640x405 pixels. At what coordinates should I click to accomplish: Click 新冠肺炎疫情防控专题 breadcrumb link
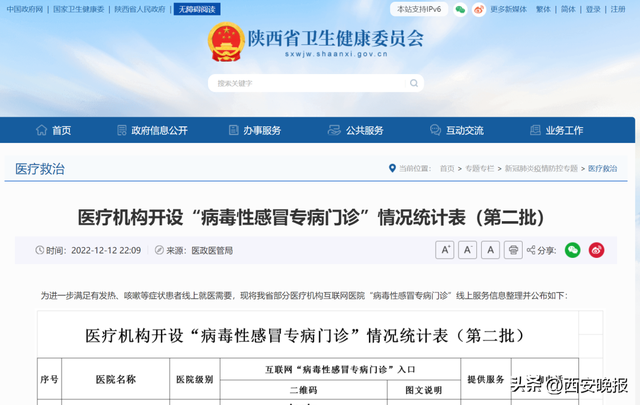(x=540, y=169)
